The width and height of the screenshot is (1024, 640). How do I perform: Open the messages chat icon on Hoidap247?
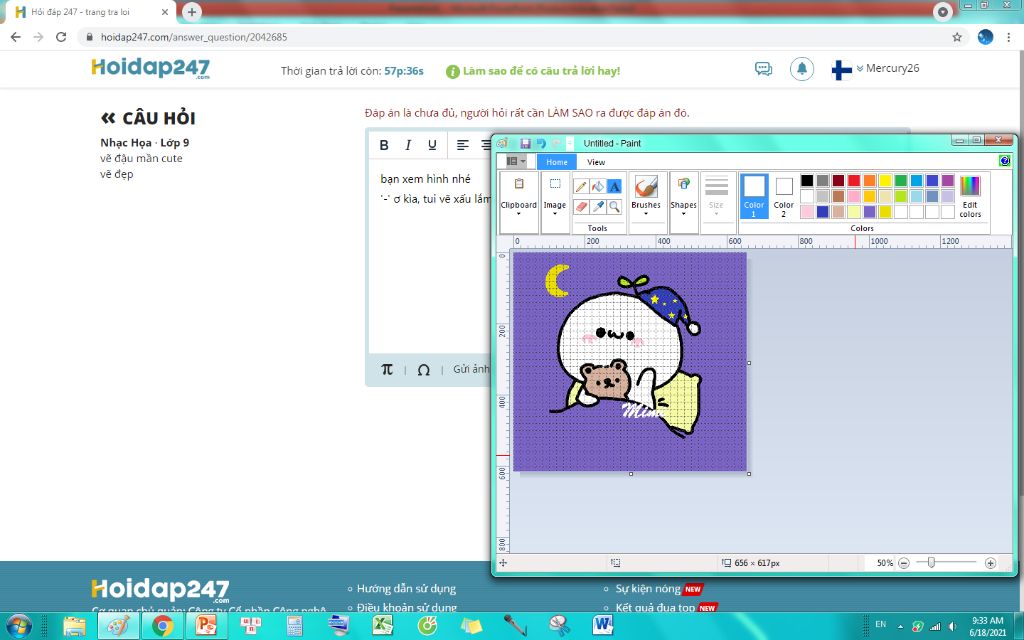coord(763,69)
